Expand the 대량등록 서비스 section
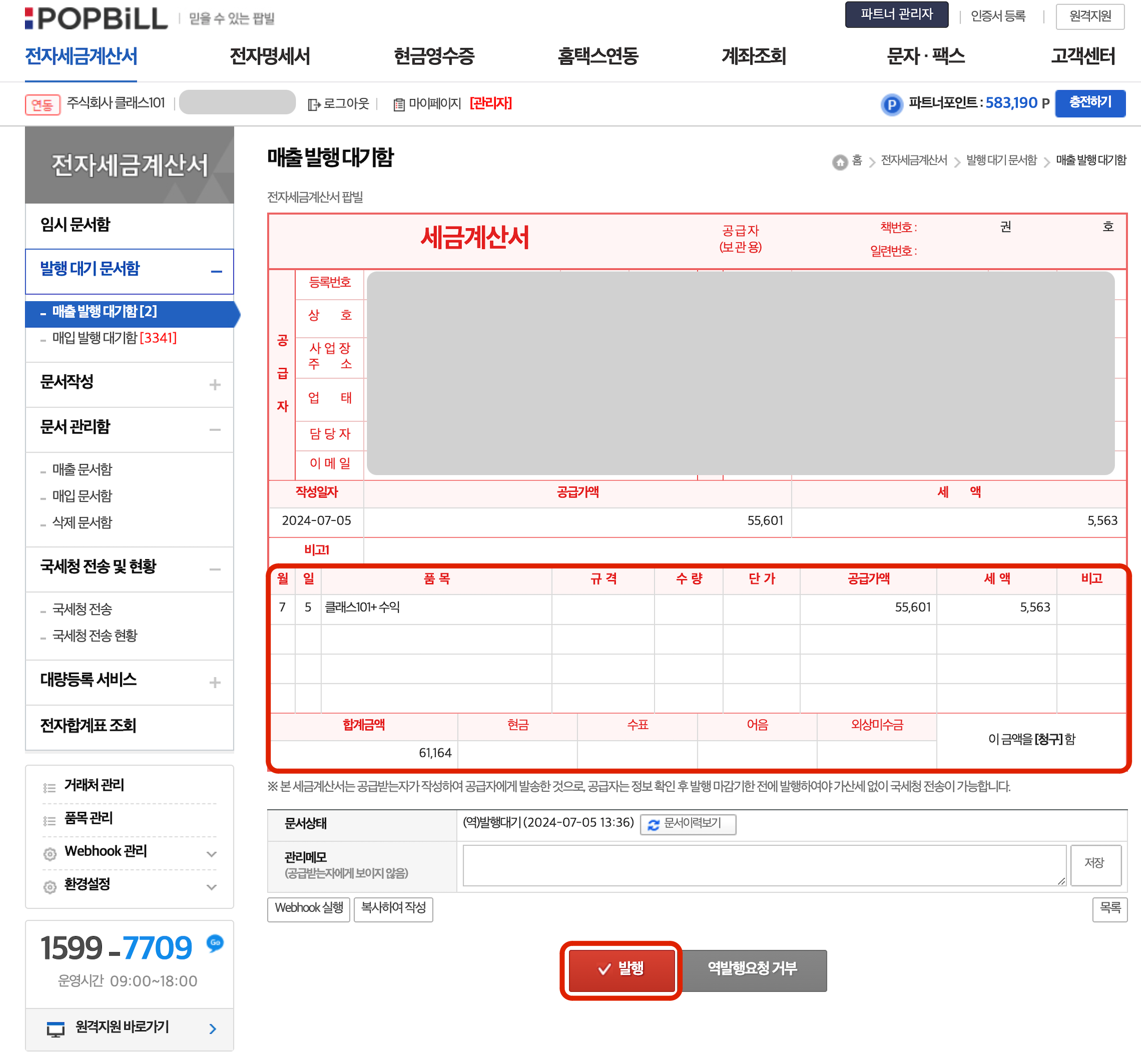Image resolution: width=1141 pixels, height=1064 pixels. [x=215, y=682]
